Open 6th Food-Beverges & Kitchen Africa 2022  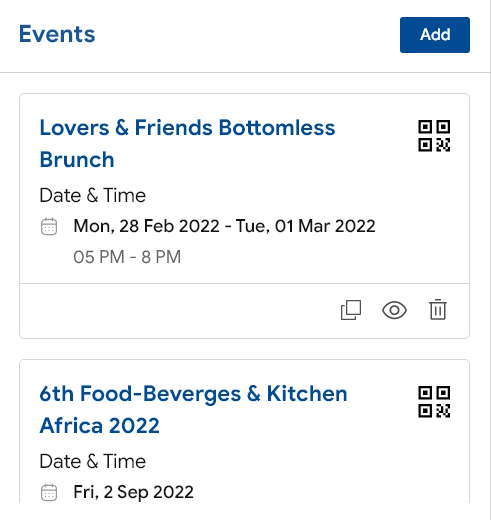coord(193,410)
